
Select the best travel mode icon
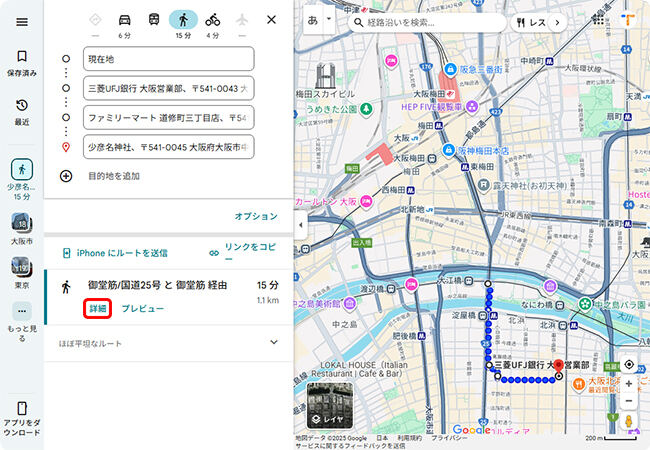(x=95, y=20)
